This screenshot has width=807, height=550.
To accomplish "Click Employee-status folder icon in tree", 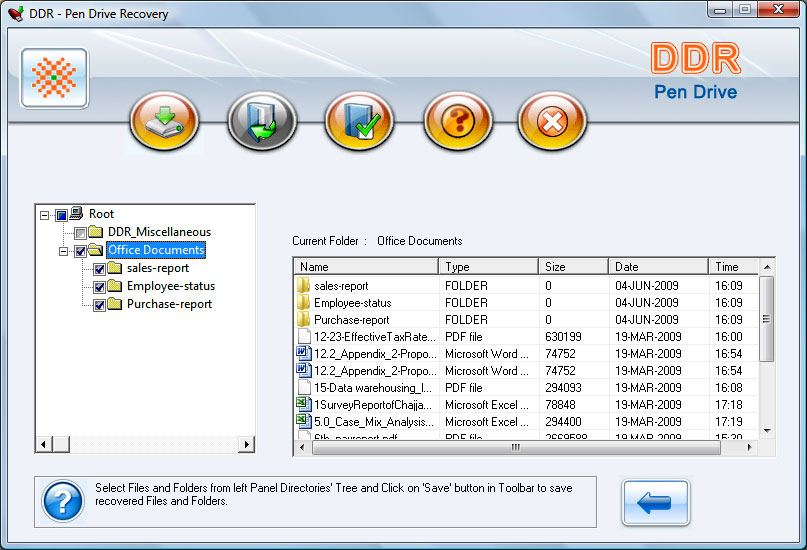I will coord(115,286).
